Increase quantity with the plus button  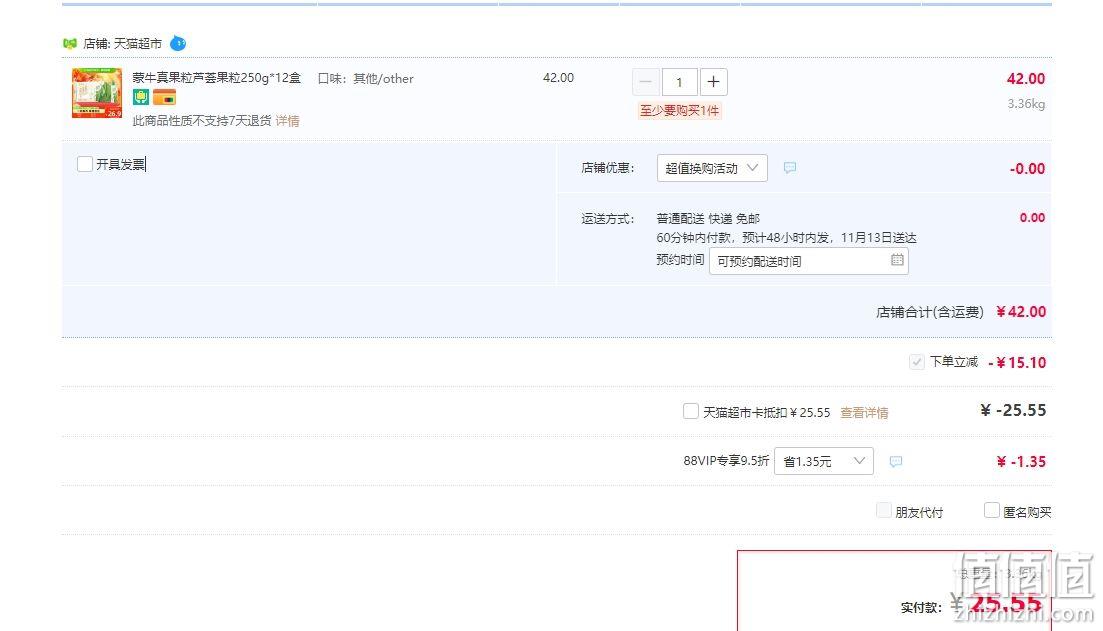(x=713, y=82)
